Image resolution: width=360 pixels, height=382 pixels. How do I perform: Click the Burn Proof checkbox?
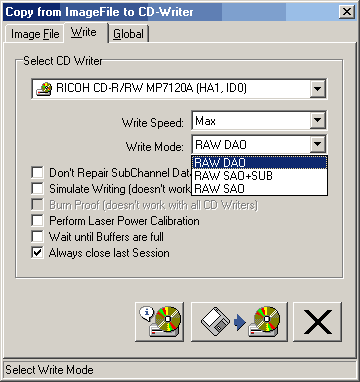(x=37, y=205)
